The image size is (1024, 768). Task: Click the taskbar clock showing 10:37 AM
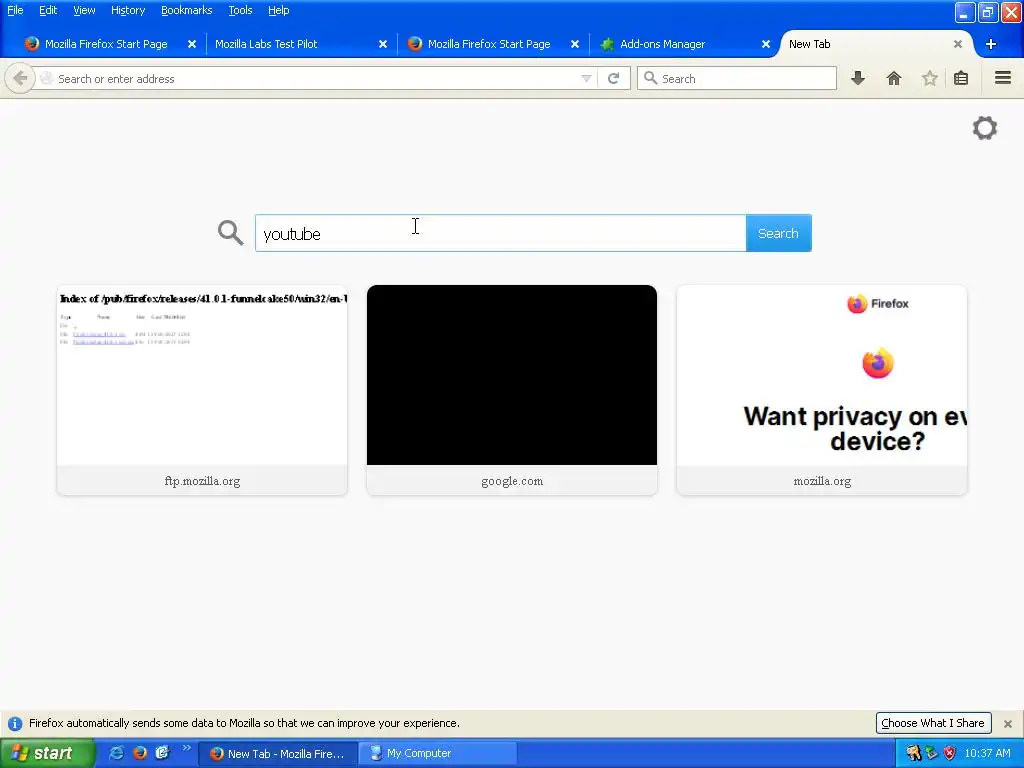(x=987, y=753)
